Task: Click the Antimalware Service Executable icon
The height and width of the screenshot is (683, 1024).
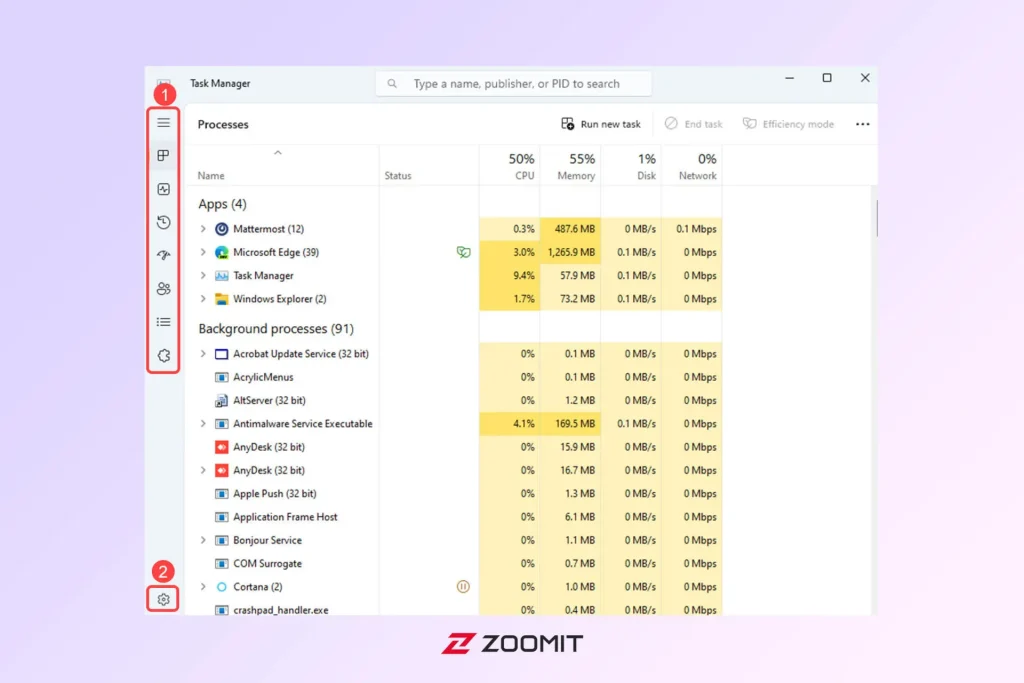Action: coord(221,424)
